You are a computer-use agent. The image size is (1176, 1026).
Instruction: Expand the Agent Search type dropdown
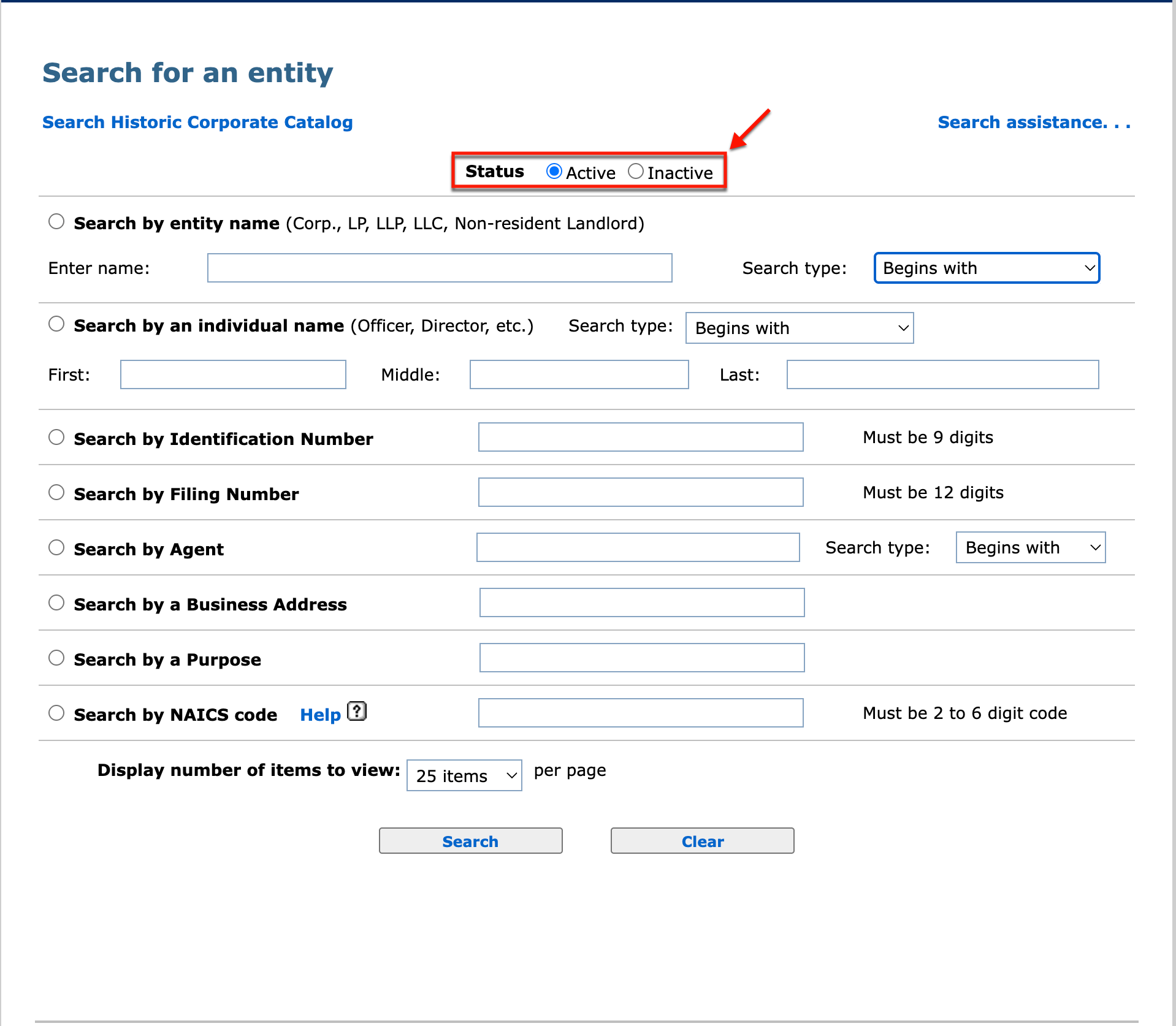[x=1031, y=548]
